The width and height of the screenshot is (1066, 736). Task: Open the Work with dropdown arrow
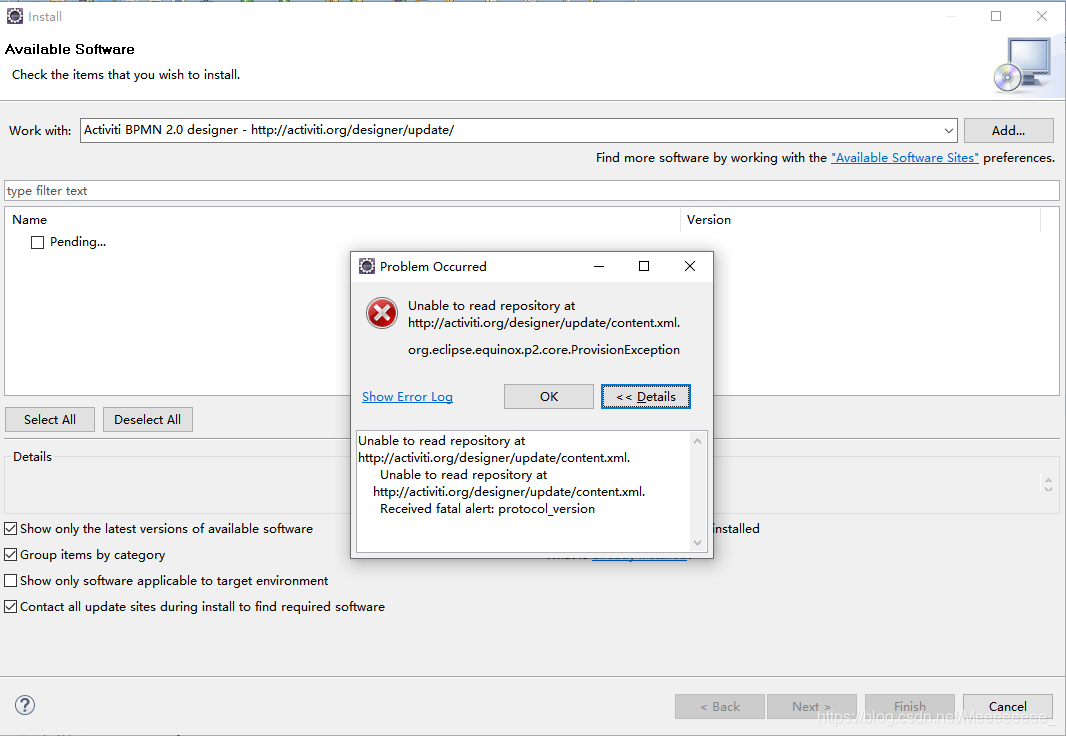tap(948, 130)
